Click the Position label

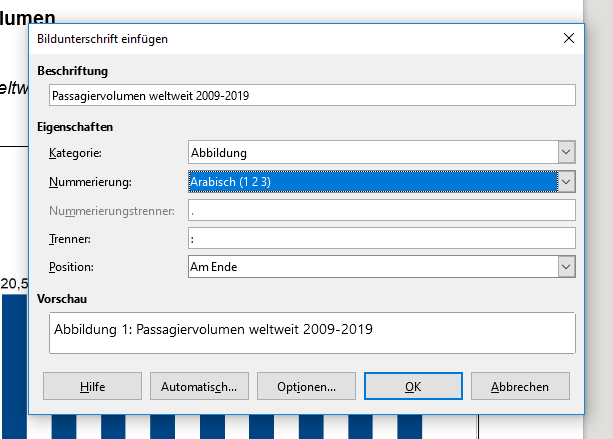[x=71, y=267]
